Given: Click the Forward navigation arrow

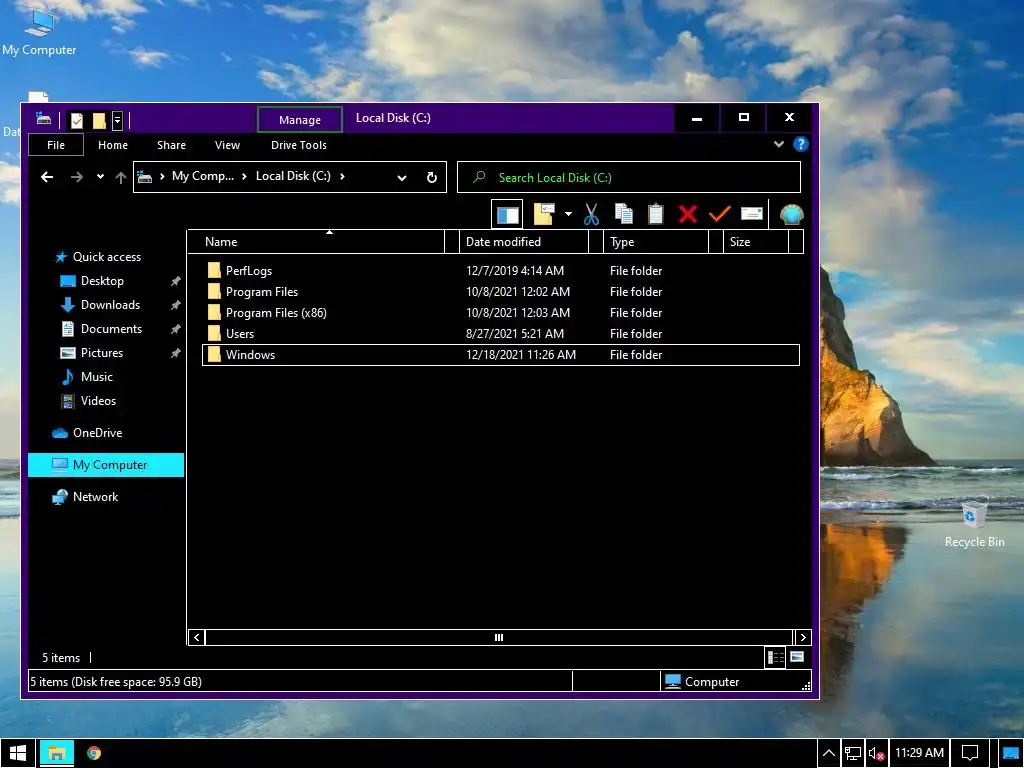Looking at the screenshot, I should pyautogui.click(x=76, y=177).
